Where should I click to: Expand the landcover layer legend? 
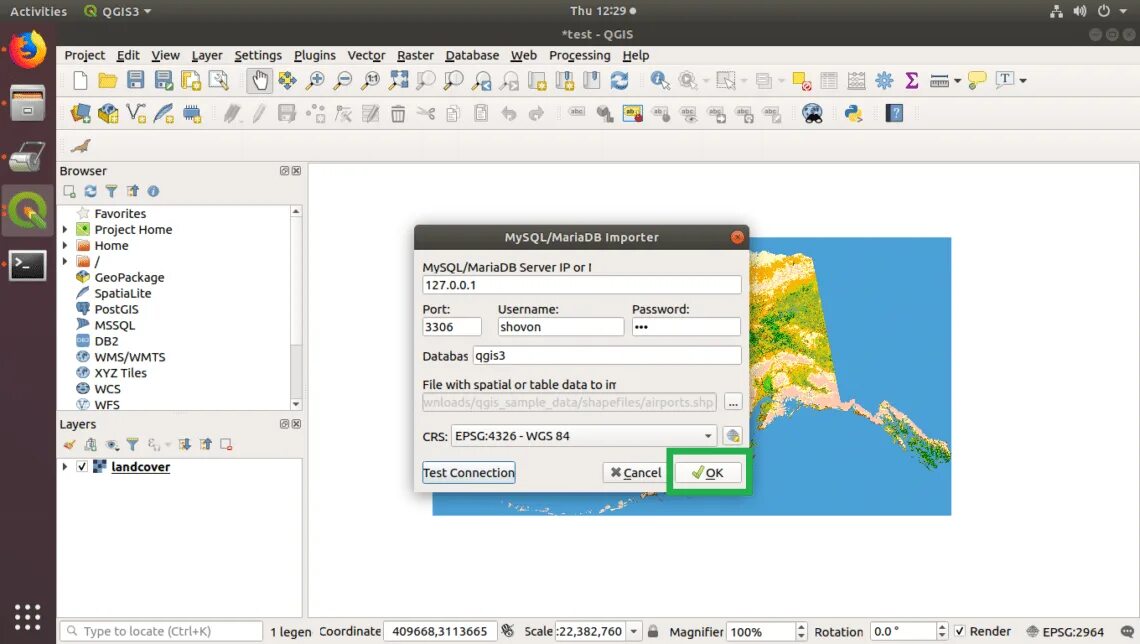(65, 467)
